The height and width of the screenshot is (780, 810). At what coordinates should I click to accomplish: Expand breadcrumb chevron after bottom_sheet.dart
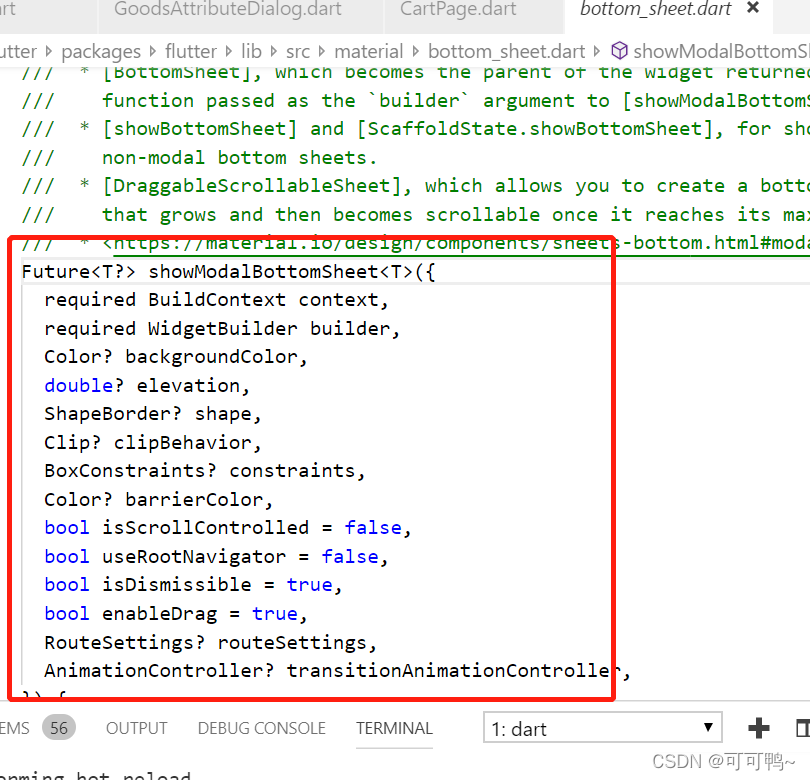597,51
